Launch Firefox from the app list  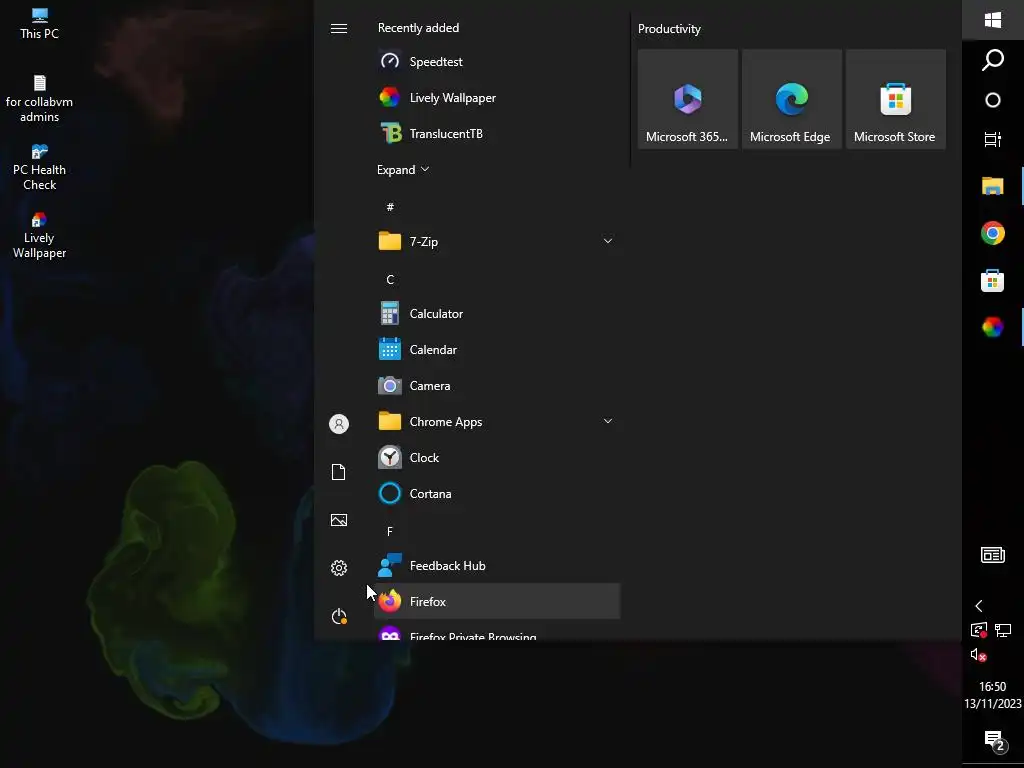click(x=496, y=601)
